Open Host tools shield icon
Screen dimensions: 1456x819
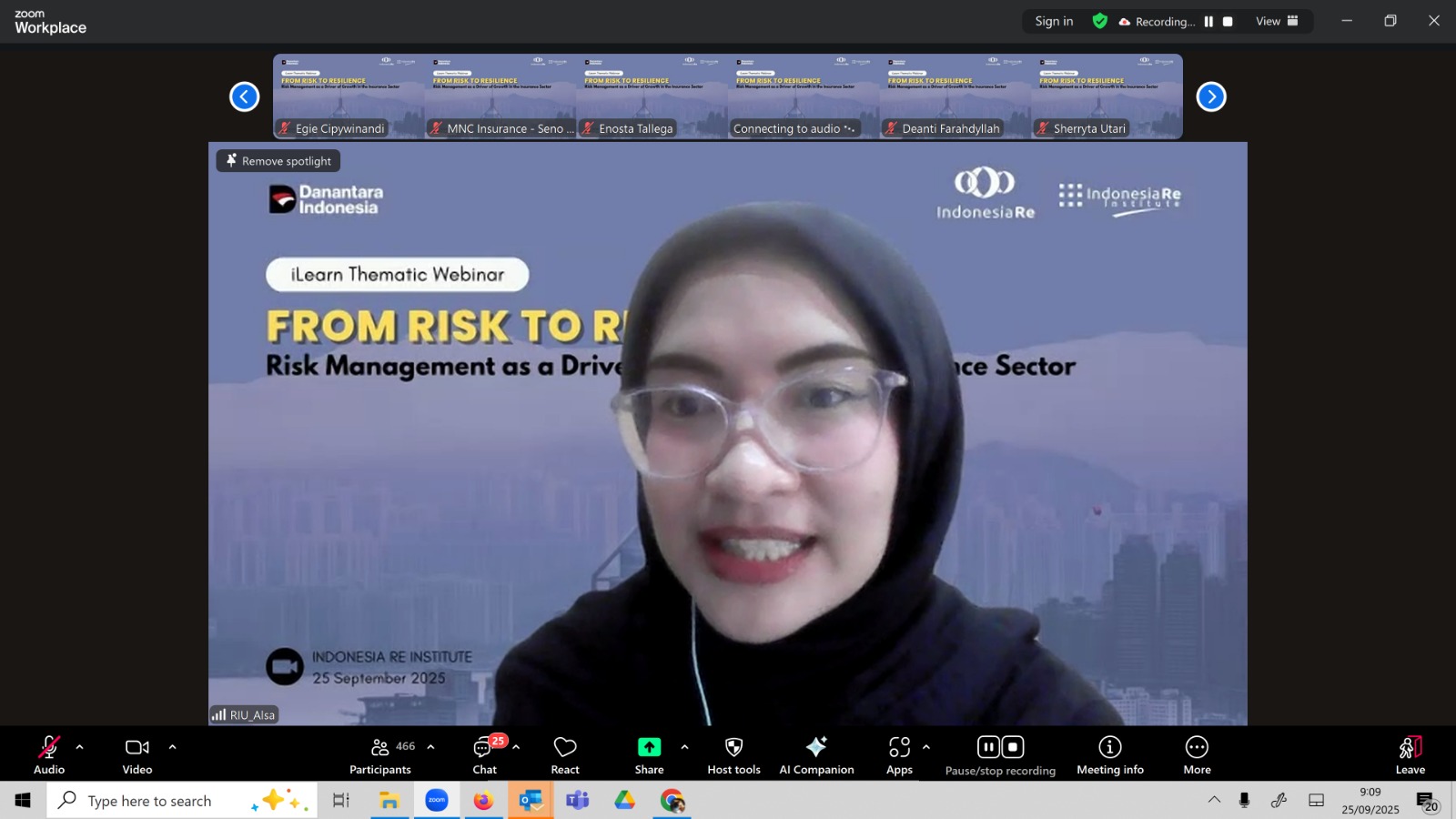[733, 747]
